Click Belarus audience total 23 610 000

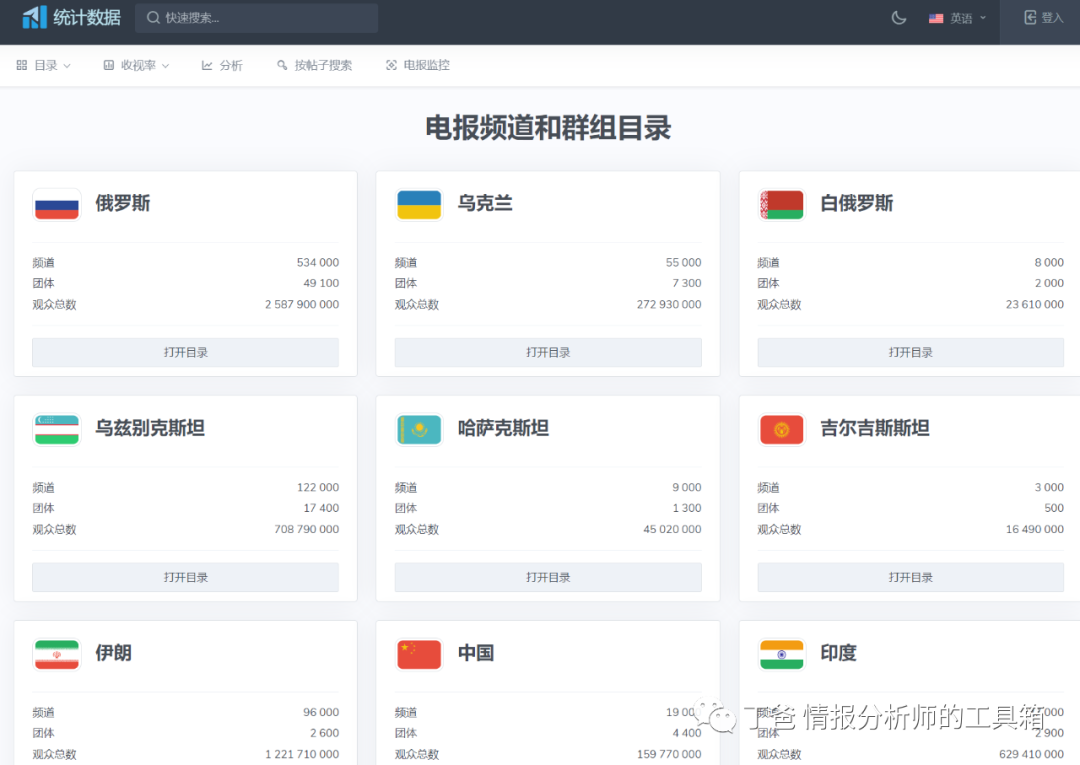1035,304
